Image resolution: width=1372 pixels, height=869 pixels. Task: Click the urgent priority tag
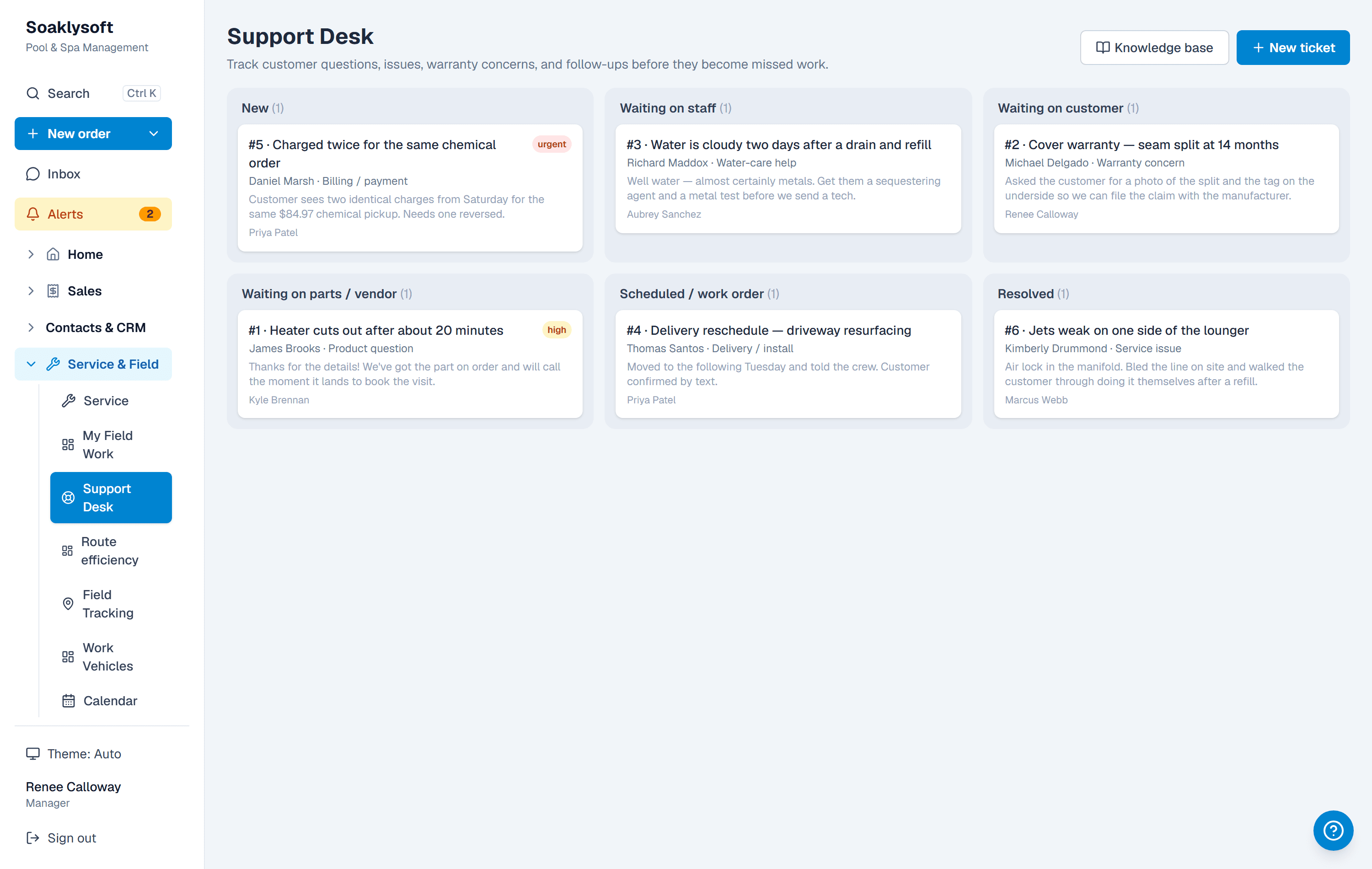tap(552, 144)
